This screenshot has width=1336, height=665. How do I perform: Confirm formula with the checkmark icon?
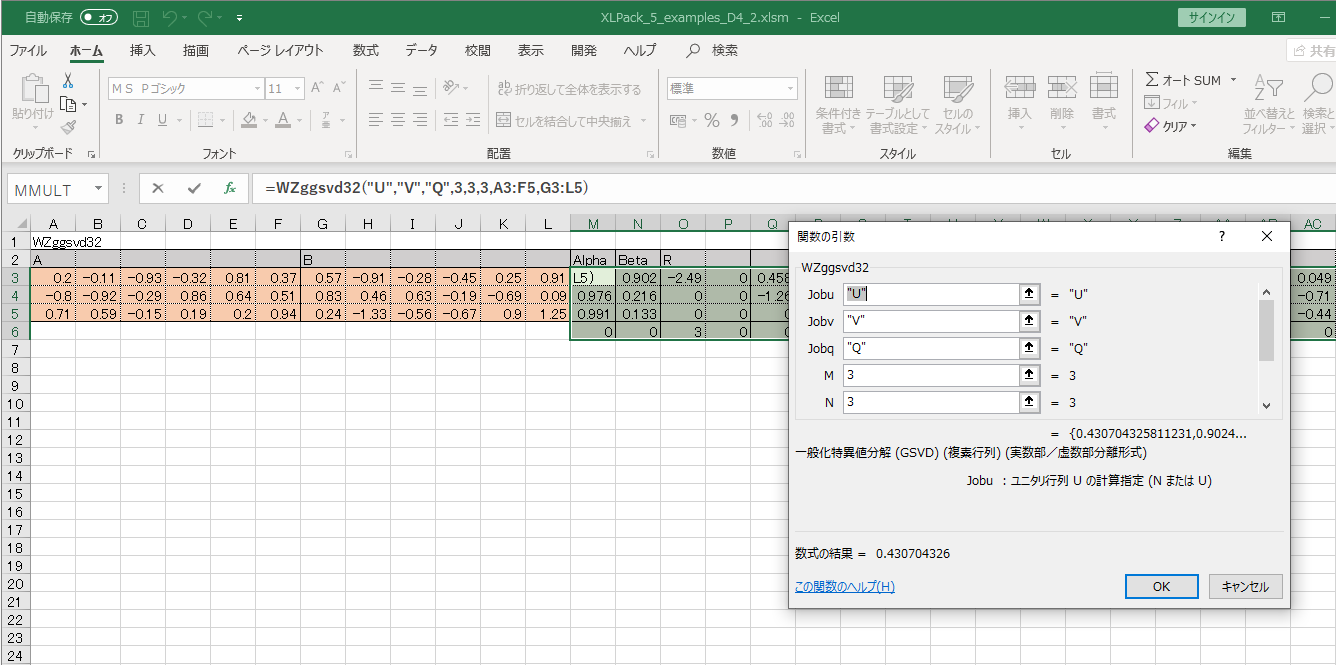[194, 188]
